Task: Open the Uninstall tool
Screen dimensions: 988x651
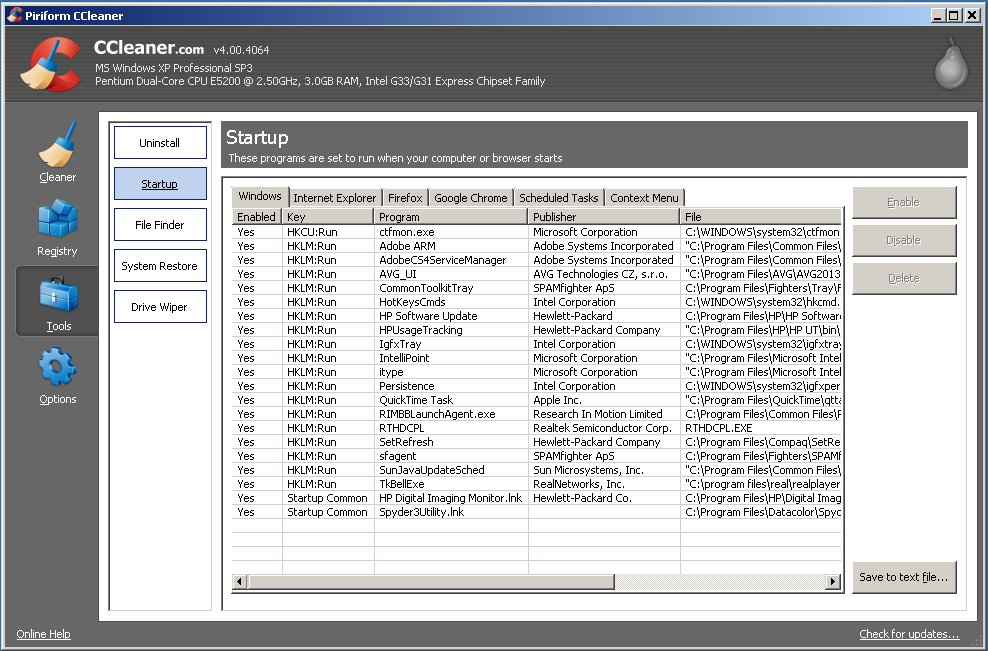Action: (x=160, y=142)
